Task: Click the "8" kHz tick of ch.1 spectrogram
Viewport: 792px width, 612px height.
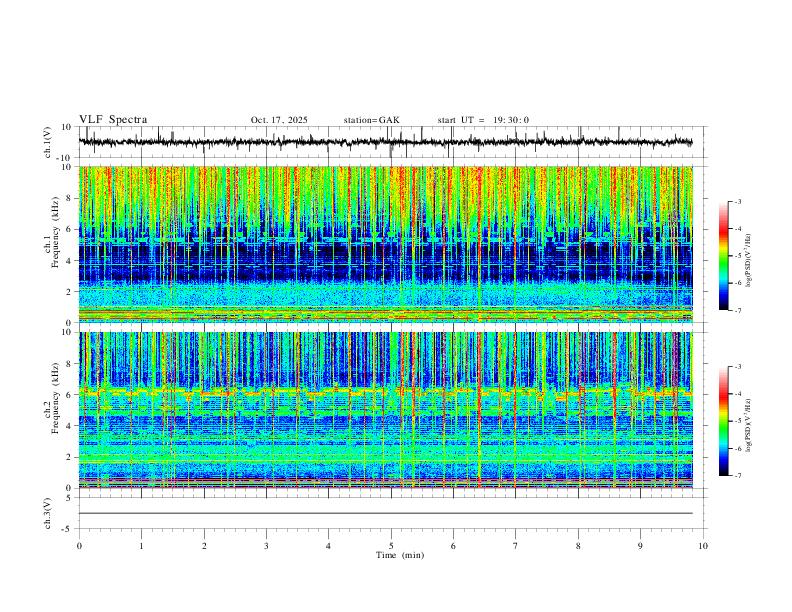Action: 69,198
